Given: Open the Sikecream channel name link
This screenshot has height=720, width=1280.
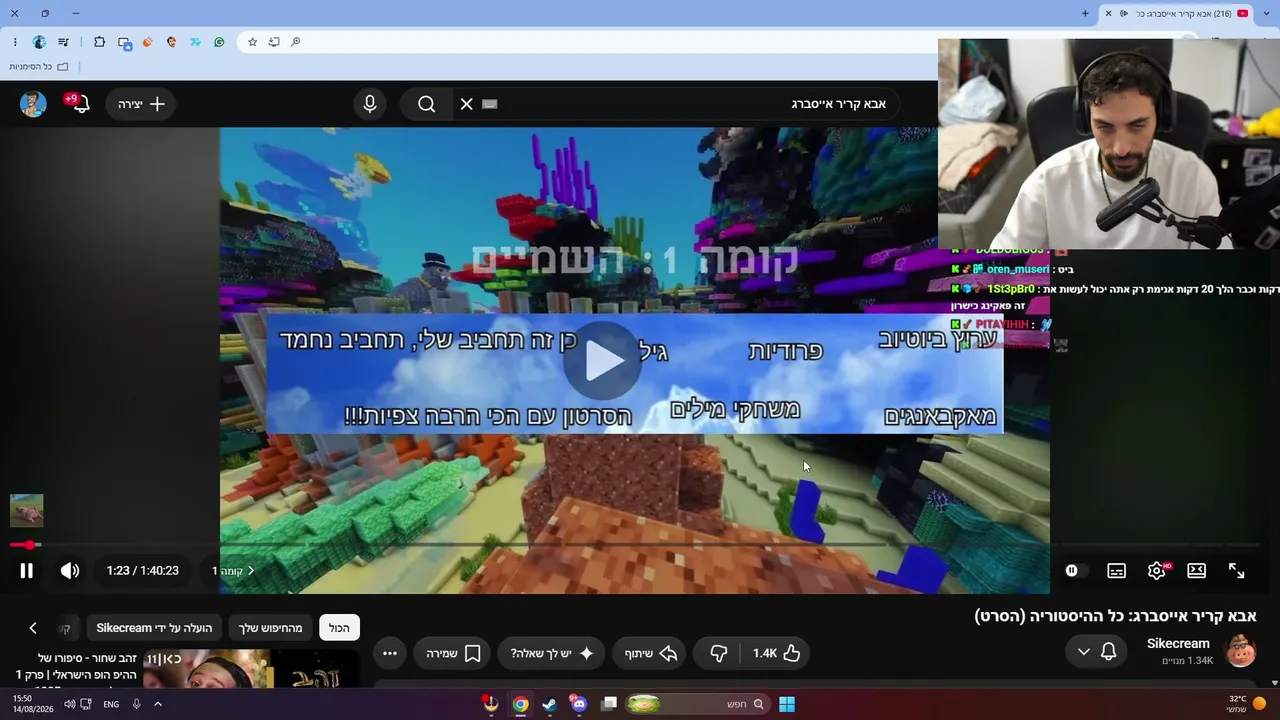Looking at the screenshot, I should 1178,644.
